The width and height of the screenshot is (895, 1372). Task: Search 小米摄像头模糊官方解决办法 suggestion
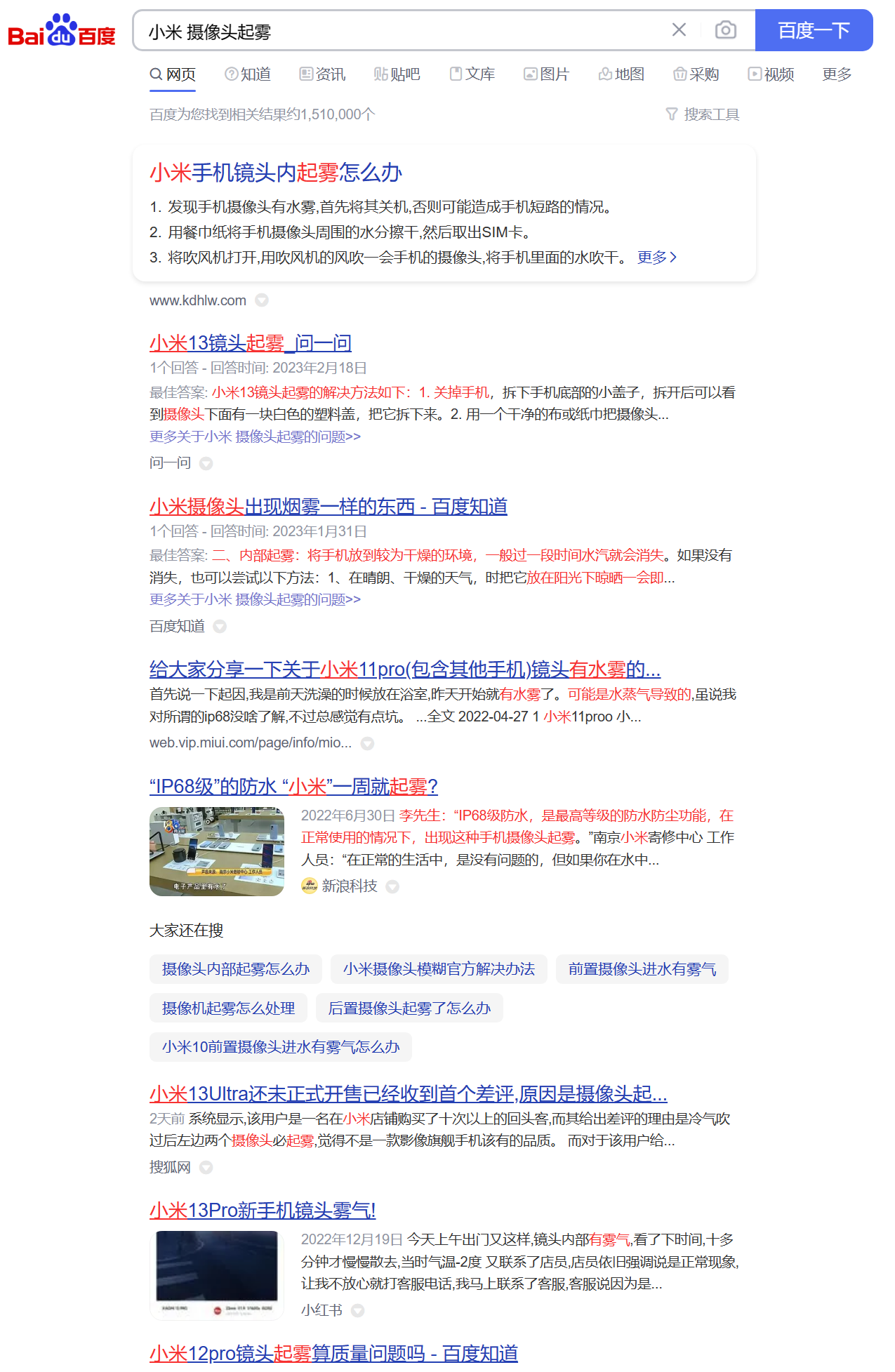(439, 969)
